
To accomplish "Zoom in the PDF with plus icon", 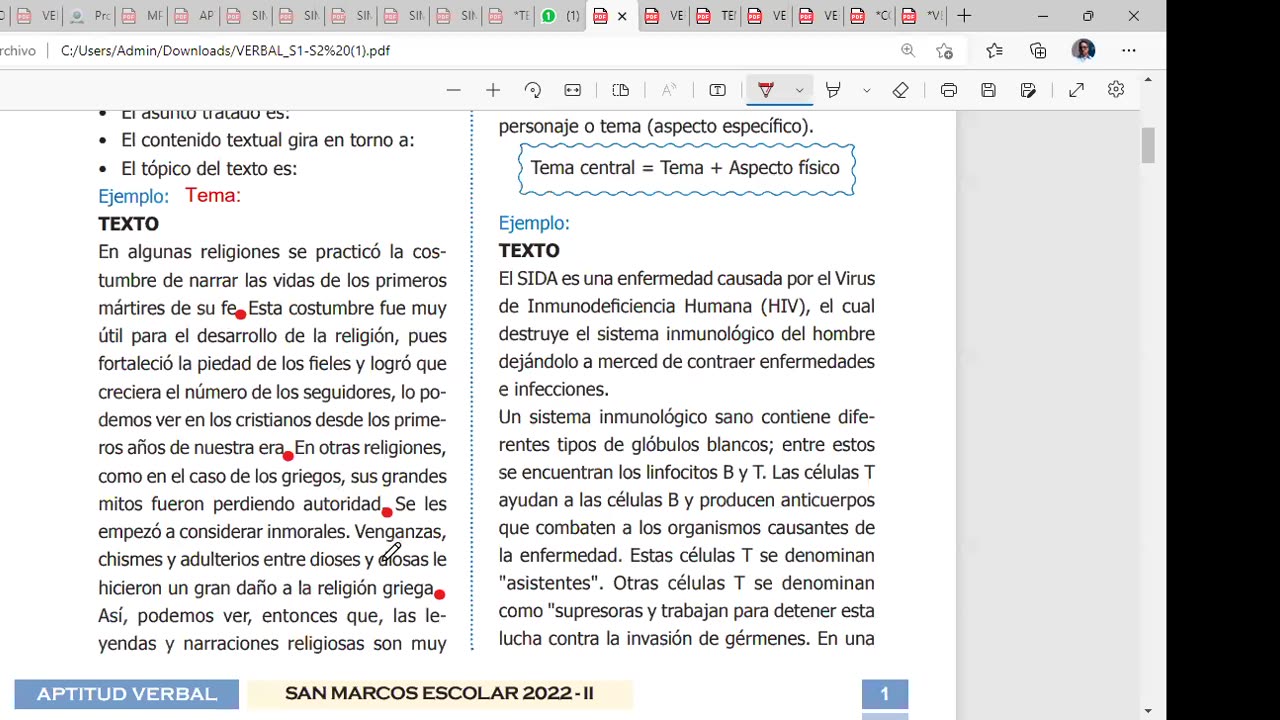I will click(493, 90).
